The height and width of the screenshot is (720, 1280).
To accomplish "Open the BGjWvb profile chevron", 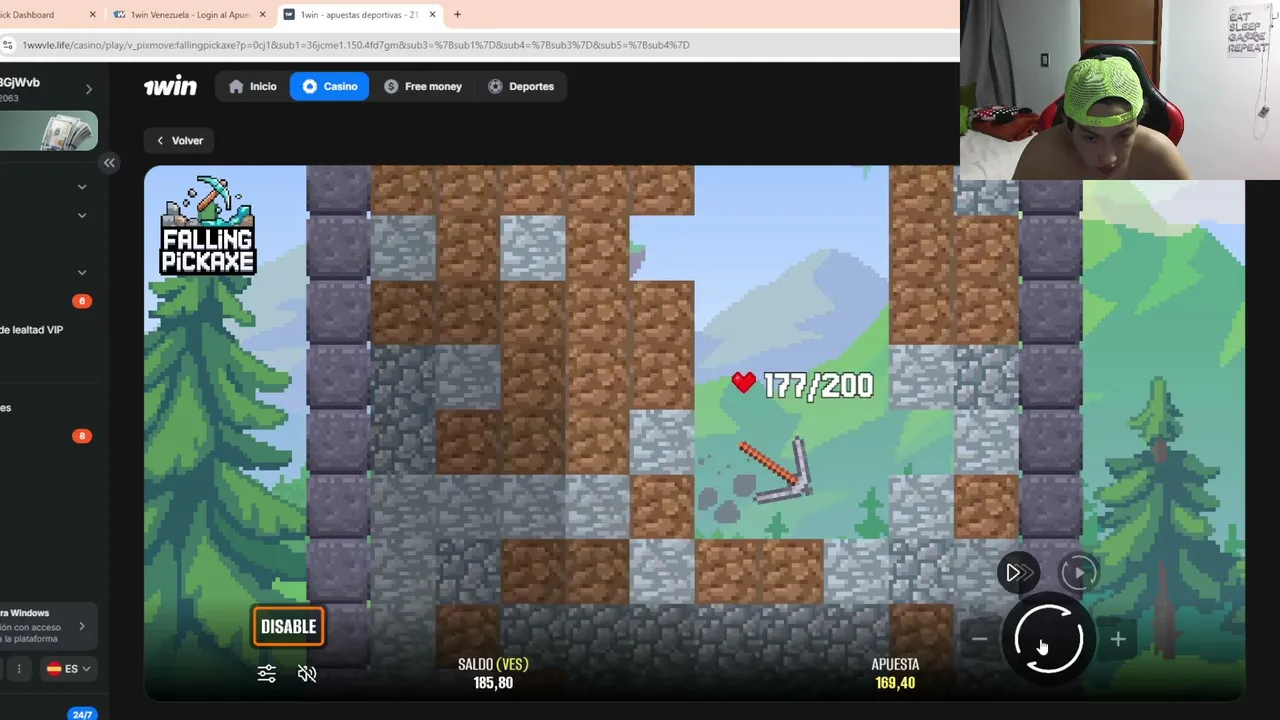I will click(x=88, y=89).
